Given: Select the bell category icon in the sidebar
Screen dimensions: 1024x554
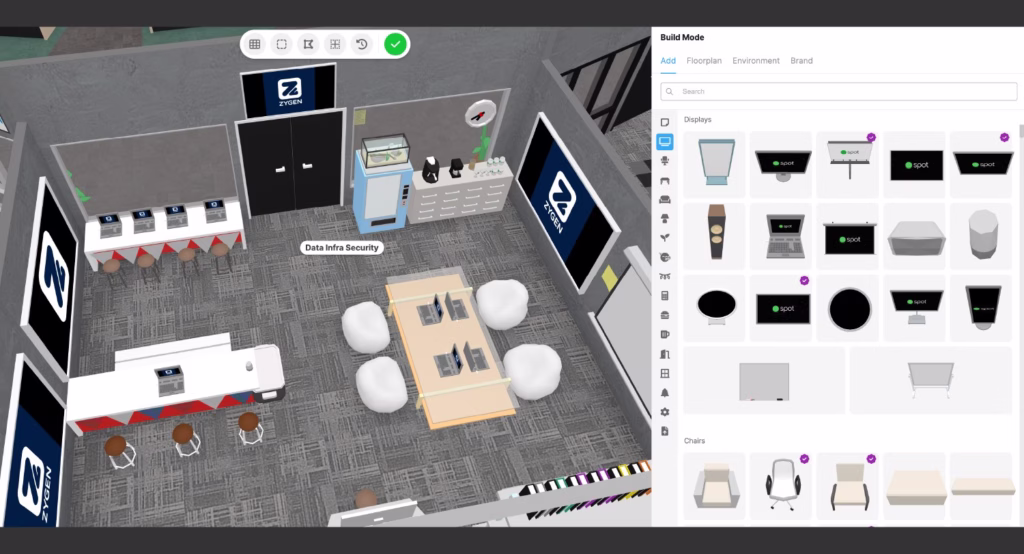Looking at the screenshot, I should (665, 393).
